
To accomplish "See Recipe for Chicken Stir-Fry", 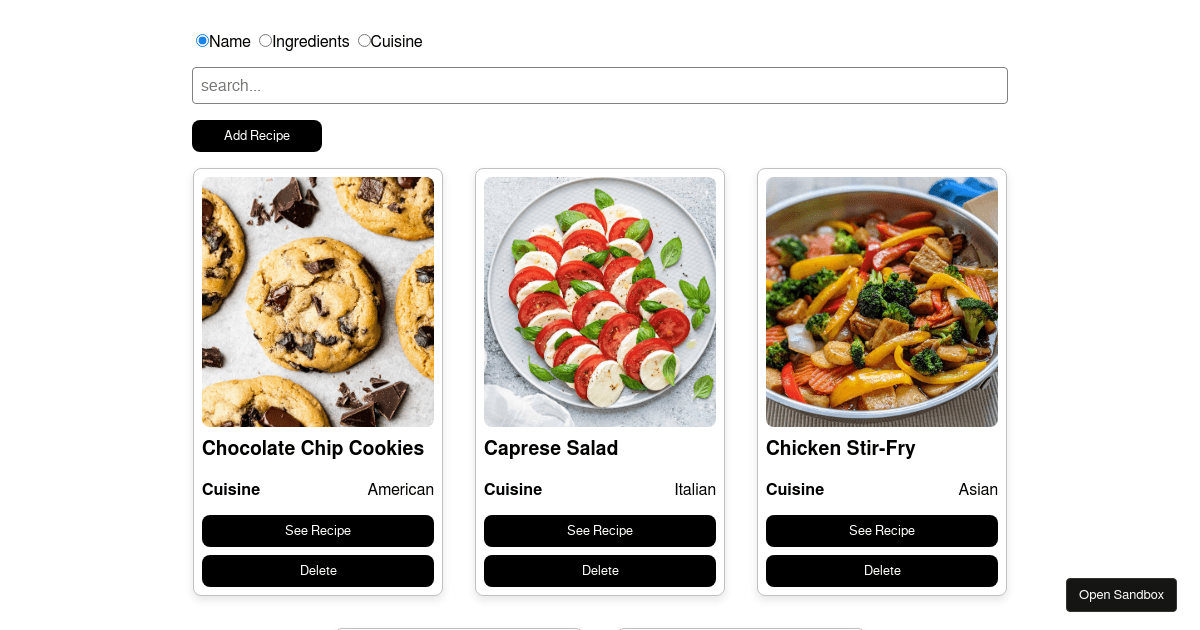I will (x=882, y=531).
